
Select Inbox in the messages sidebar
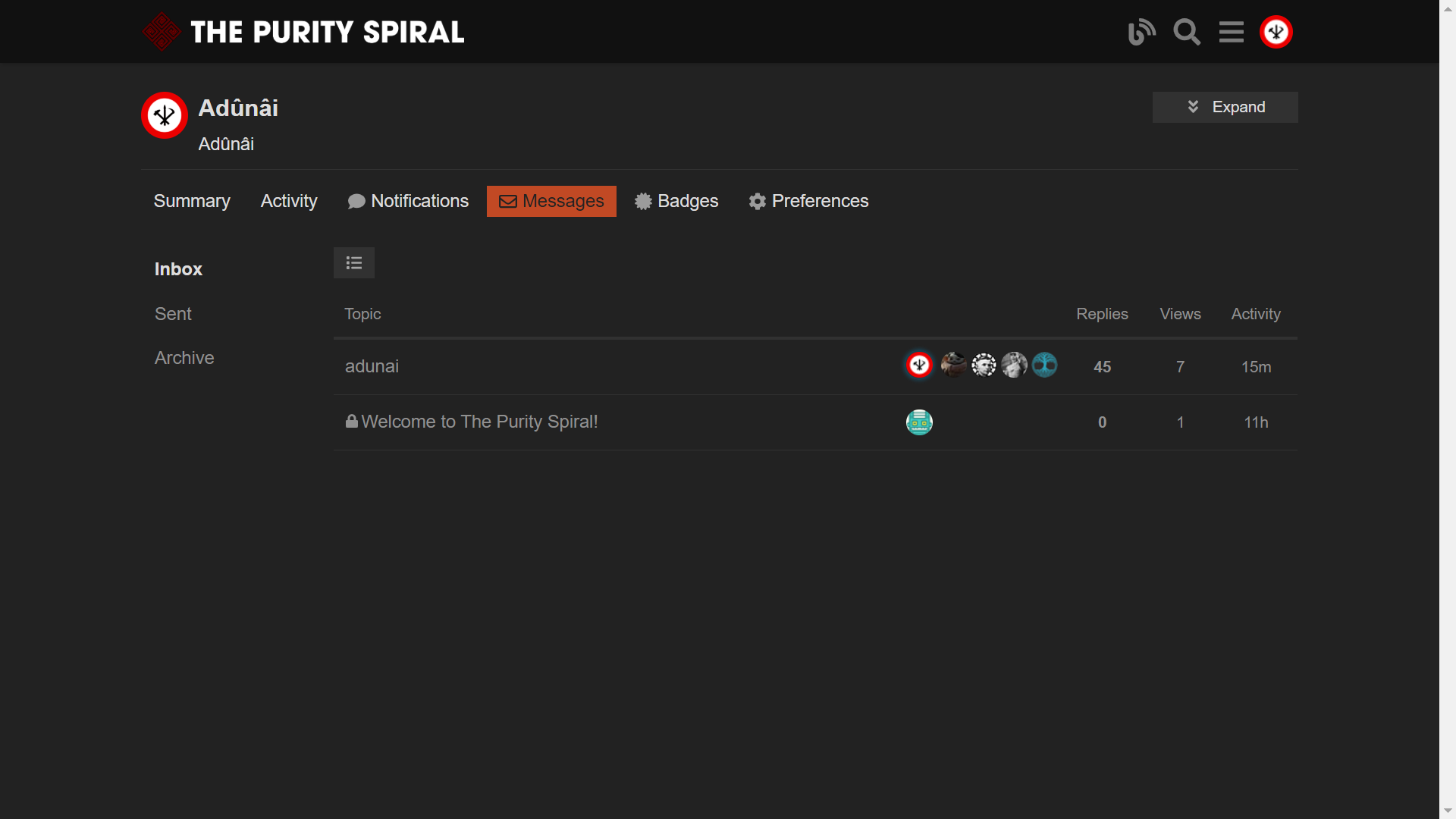click(178, 269)
